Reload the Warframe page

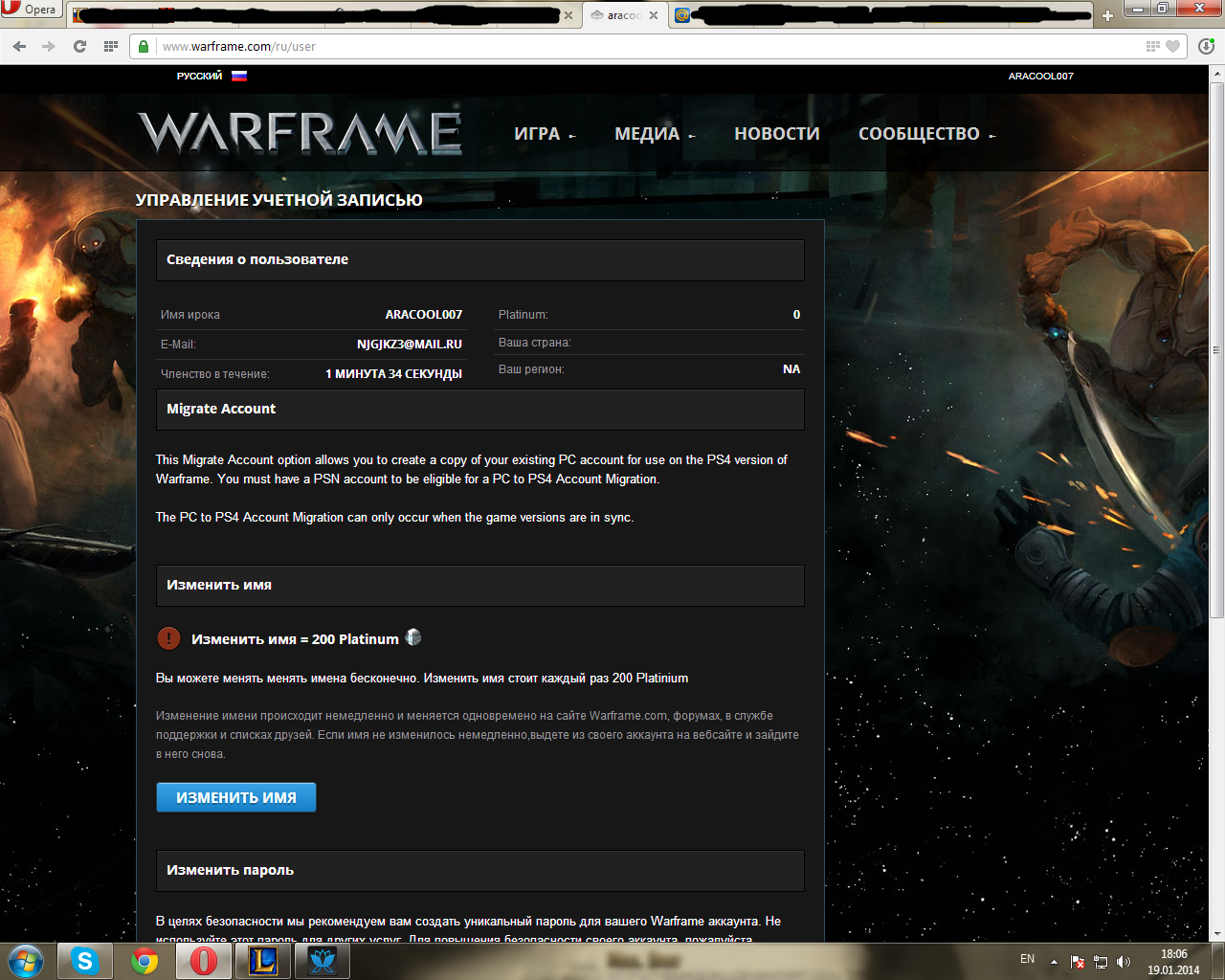79,46
